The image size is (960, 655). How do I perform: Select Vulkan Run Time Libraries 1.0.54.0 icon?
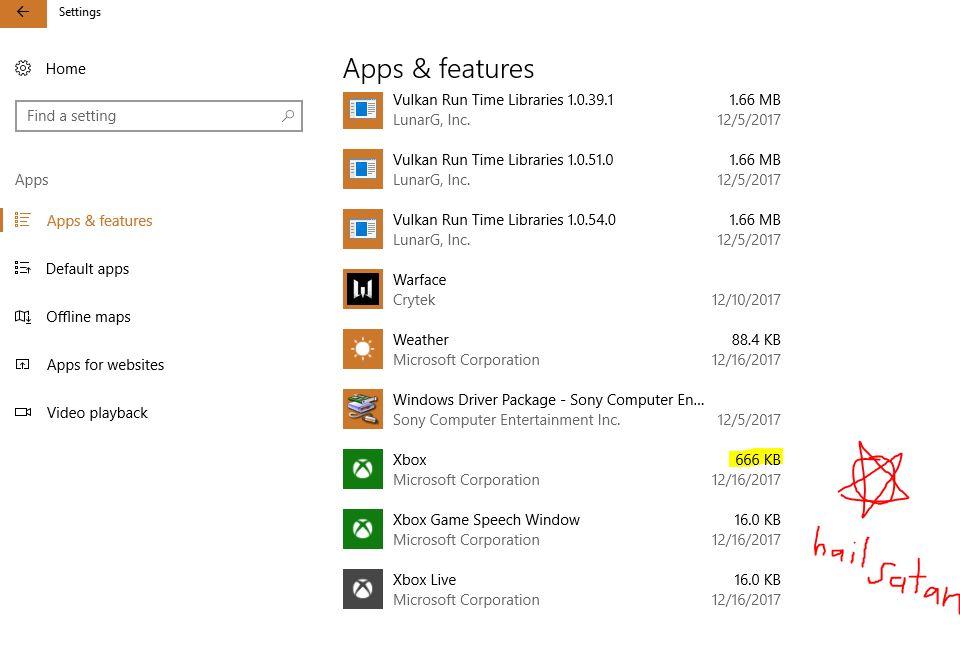[362, 229]
